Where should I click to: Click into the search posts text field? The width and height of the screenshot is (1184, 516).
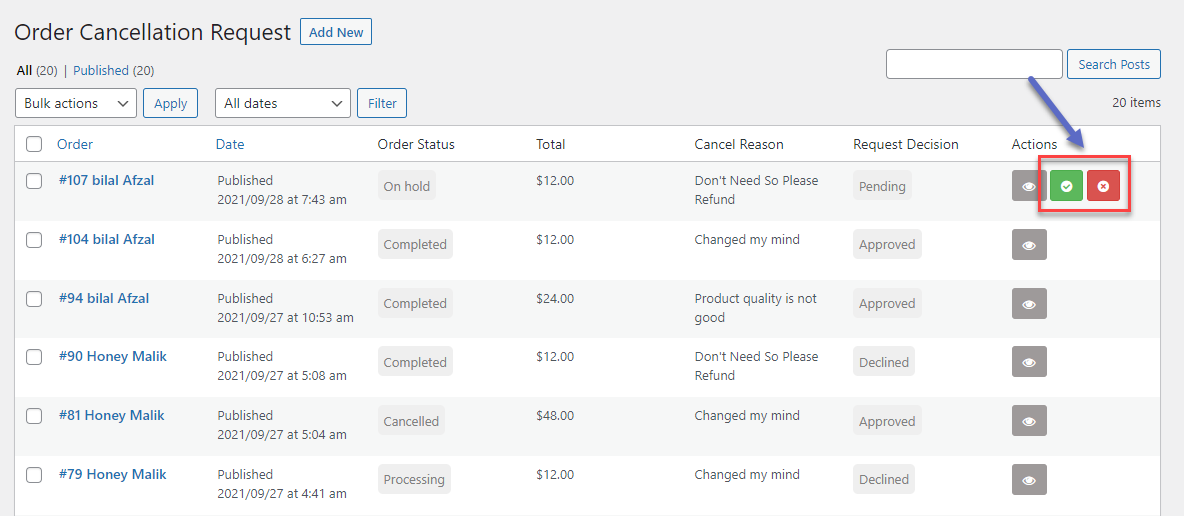pyautogui.click(x=973, y=64)
